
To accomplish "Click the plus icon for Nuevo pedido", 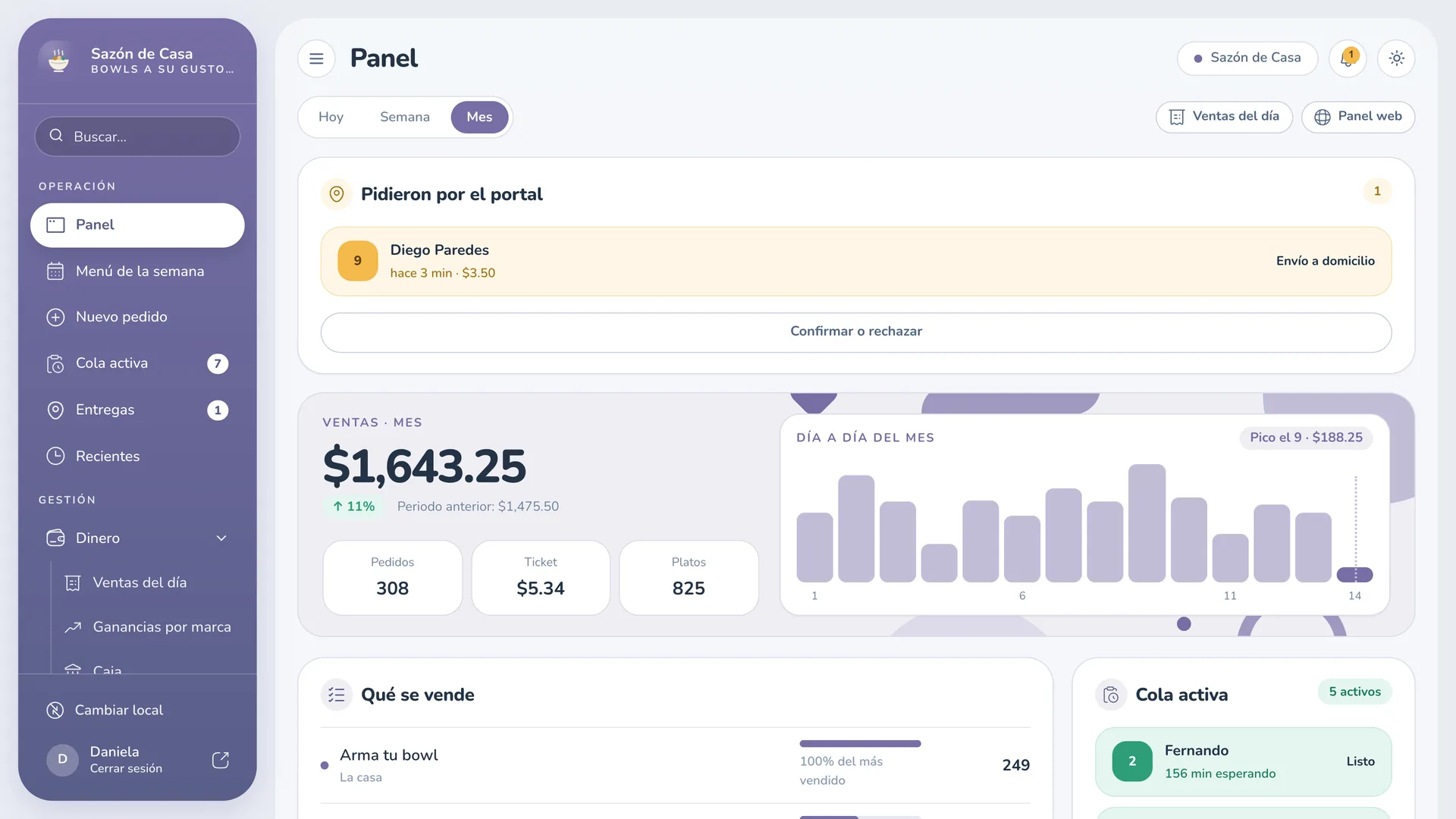I will pyautogui.click(x=55, y=317).
